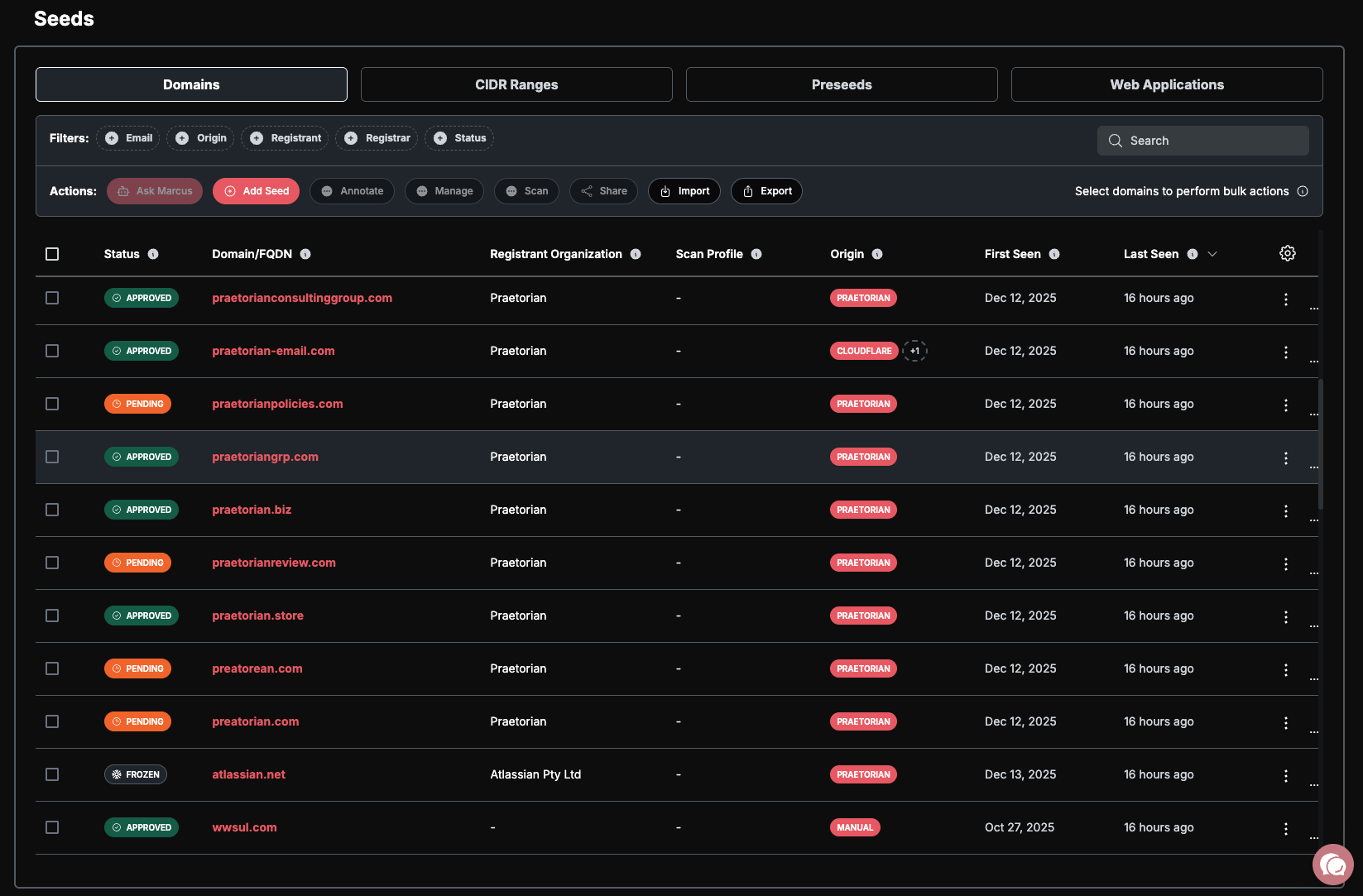Click the Export button
1363x896 pixels.
point(766,191)
